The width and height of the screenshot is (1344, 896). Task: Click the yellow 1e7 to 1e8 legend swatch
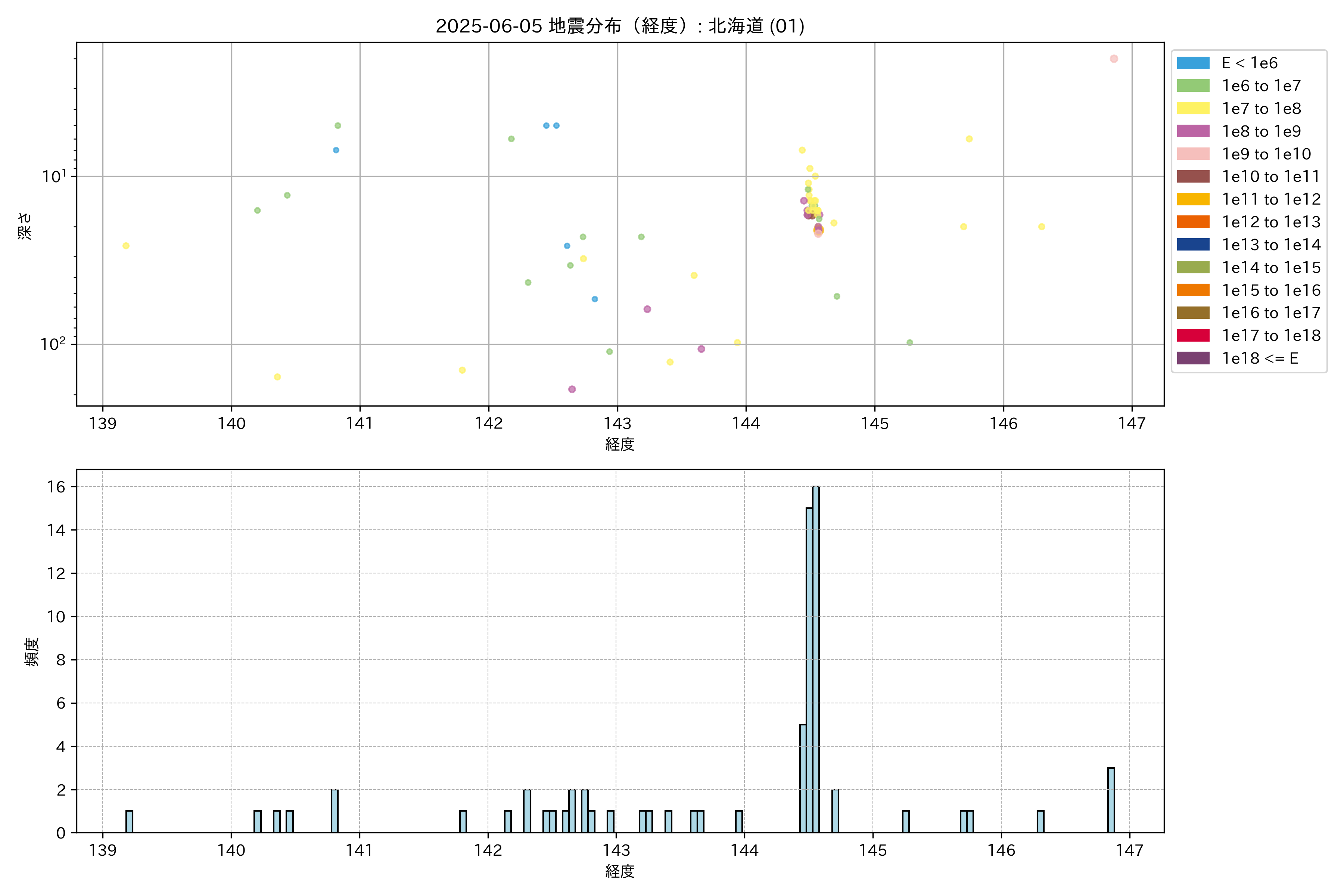click(1192, 109)
